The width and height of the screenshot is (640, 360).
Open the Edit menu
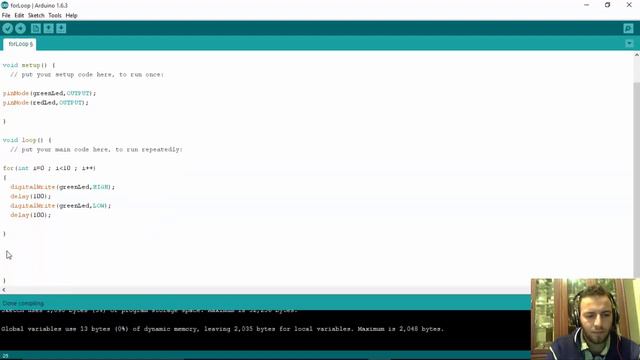pos(19,16)
